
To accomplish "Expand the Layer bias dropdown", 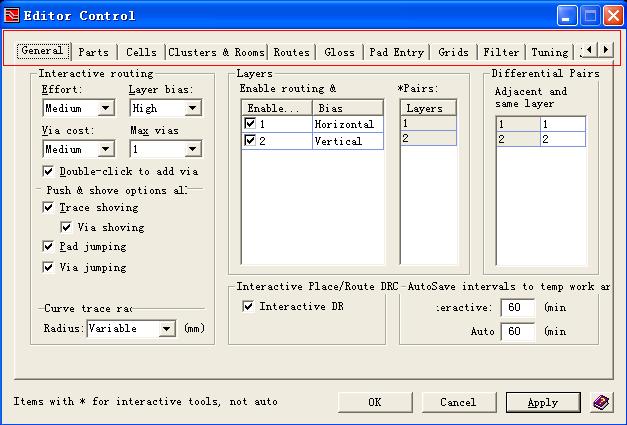I will click(x=192, y=108).
